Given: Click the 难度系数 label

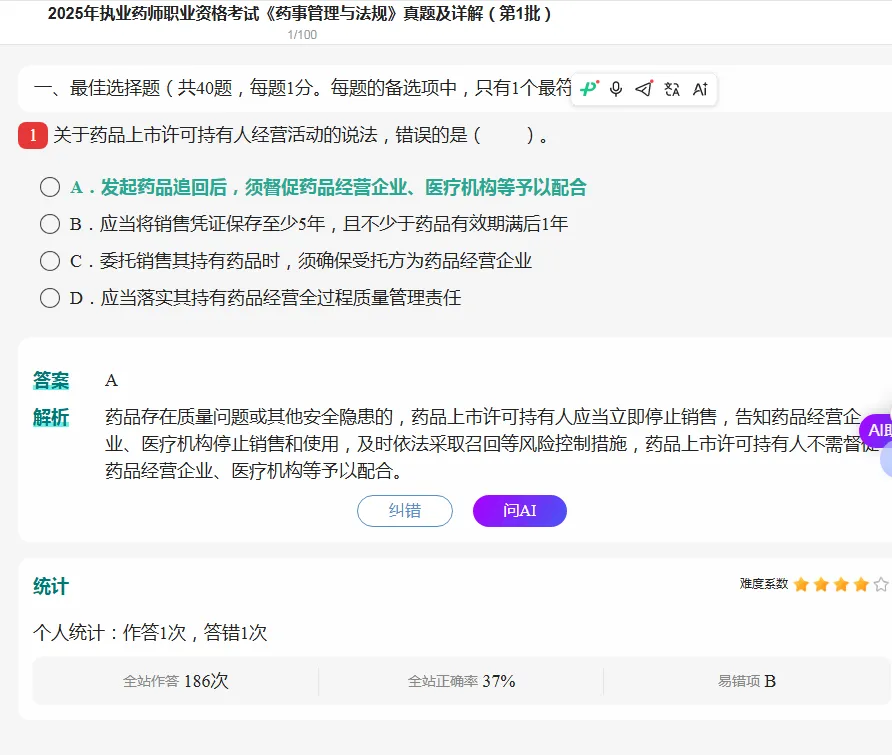Looking at the screenshot, I should (763, 584).
